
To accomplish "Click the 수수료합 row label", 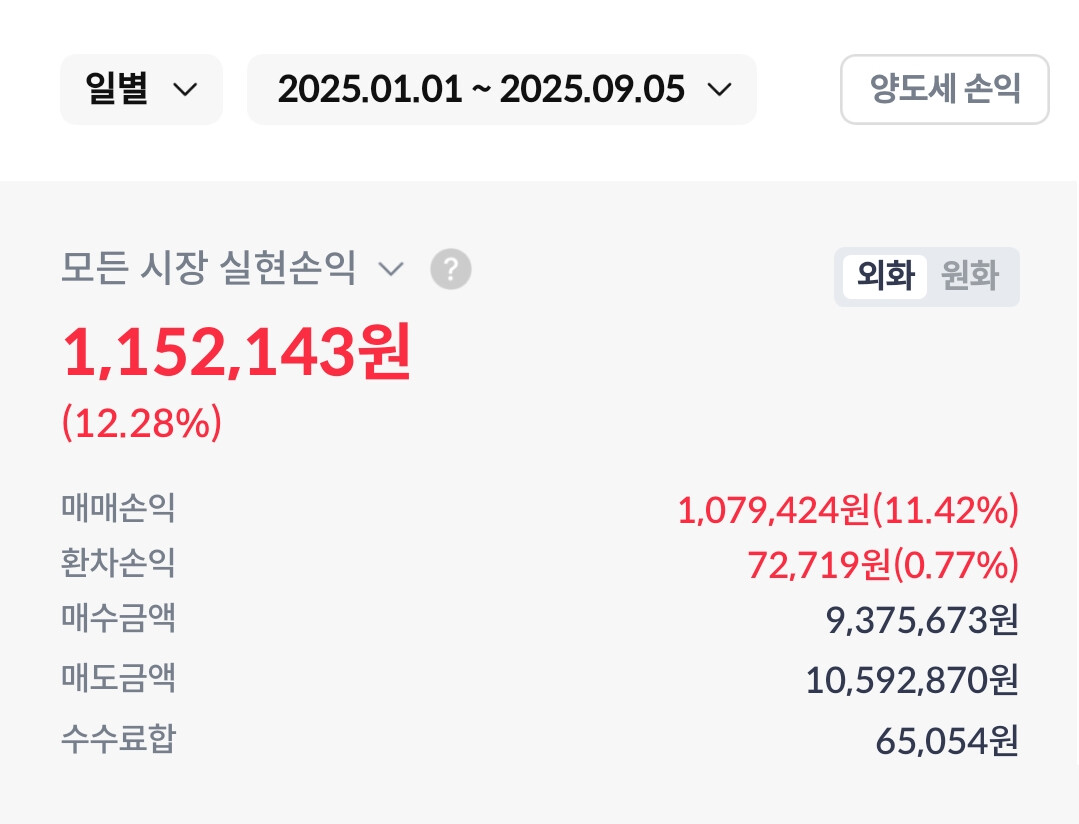I will (118, 739).
